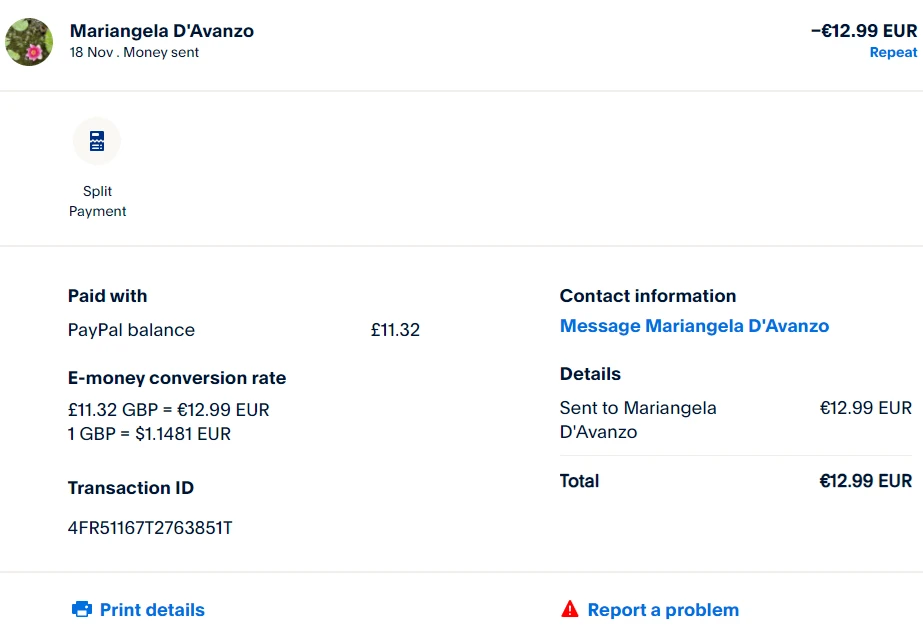Select the Report a problem link text
Image resolution: width=923 pixels, height=630 pixels.
click(x=663, y=610)
